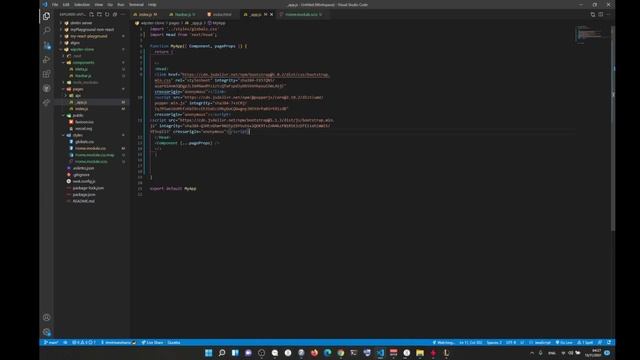
Task: Open .eslintrc.json in the file tree
Action: click(84, 168)
